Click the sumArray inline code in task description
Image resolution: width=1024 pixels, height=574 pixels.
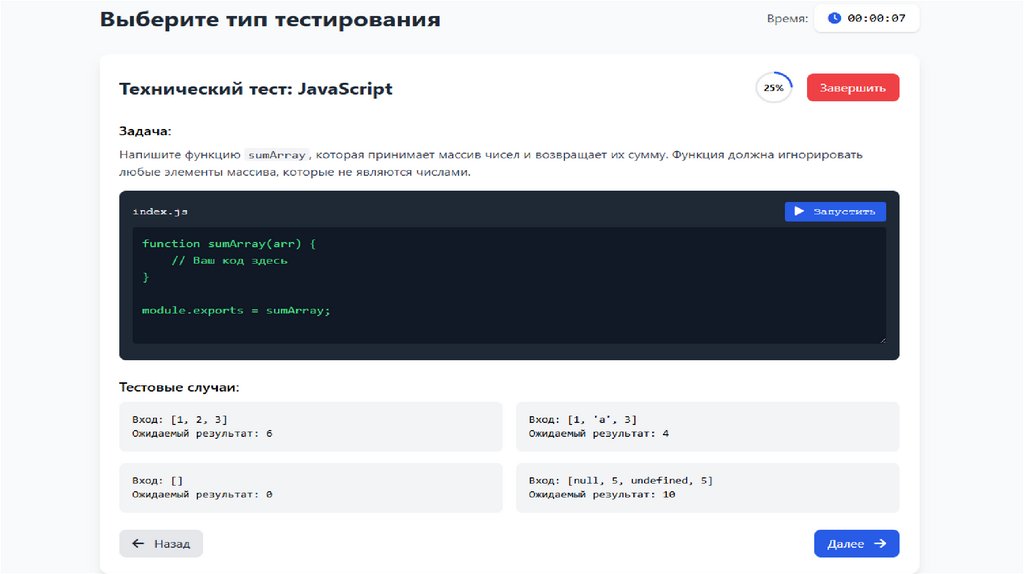pyautogui.click(x=276, y=156)
